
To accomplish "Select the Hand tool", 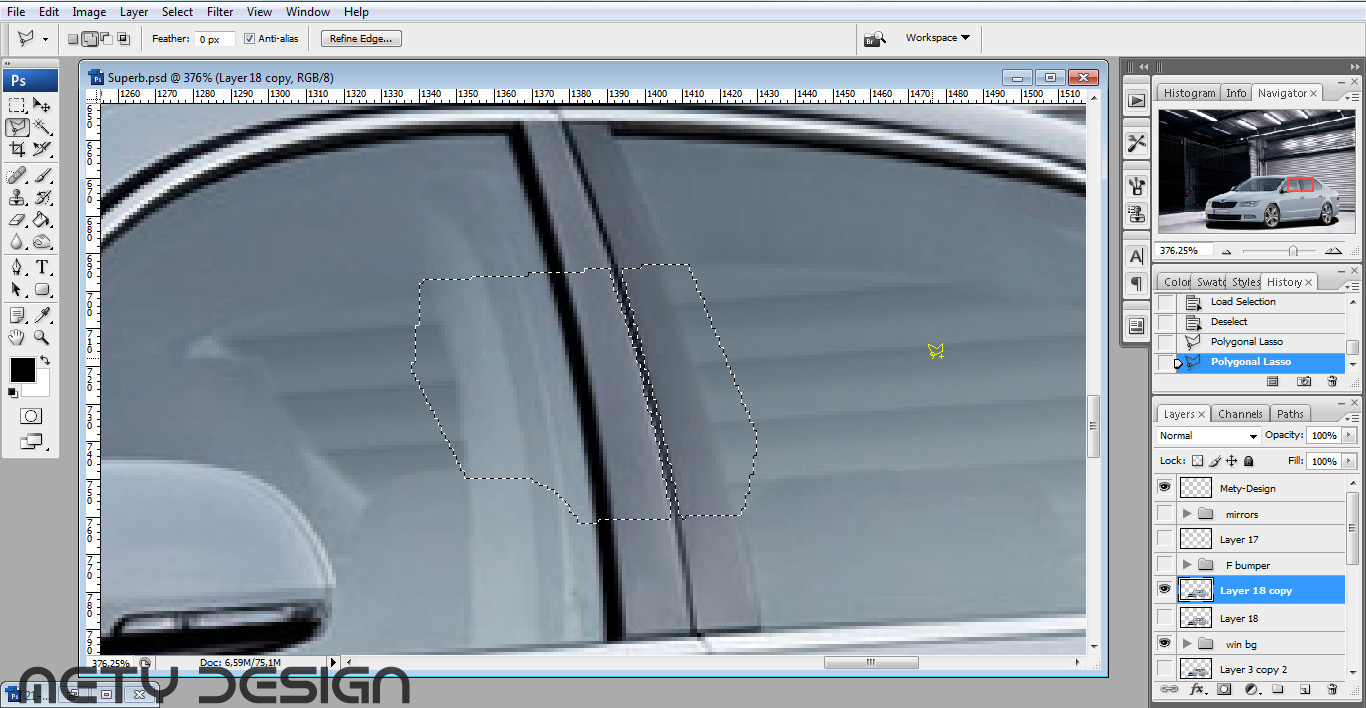I will coord(17,337).
